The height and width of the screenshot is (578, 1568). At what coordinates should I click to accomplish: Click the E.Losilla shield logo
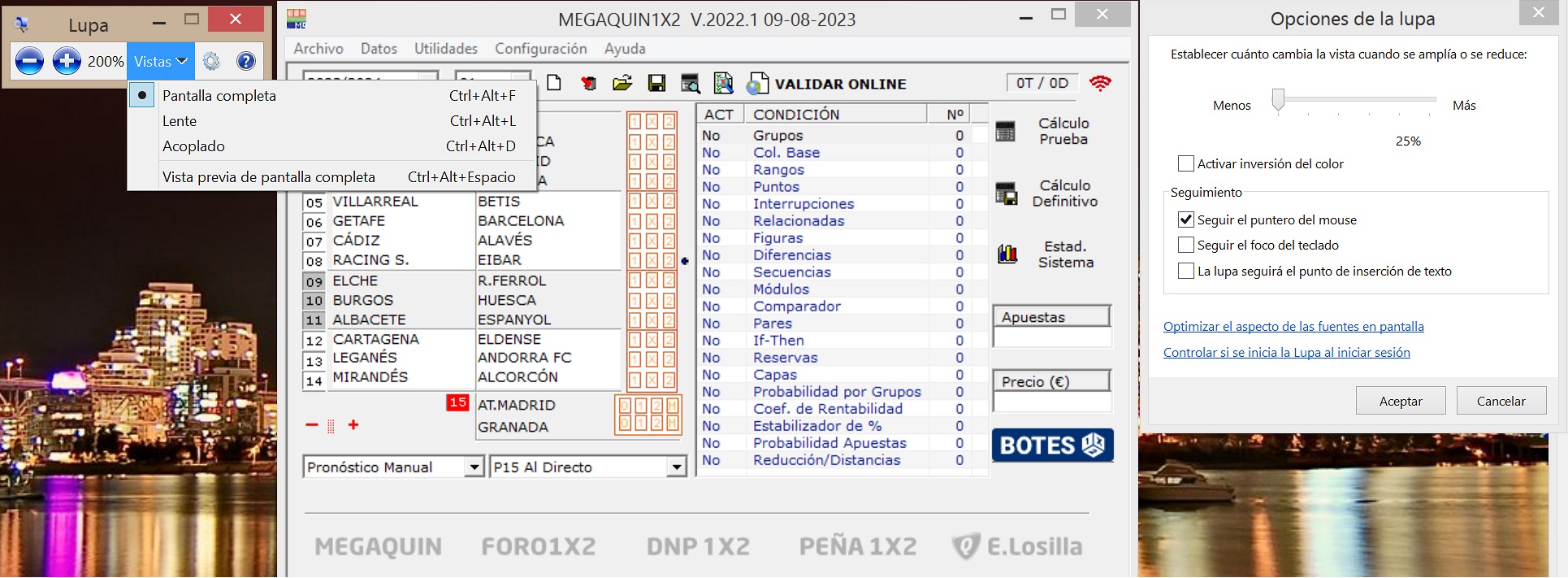(966, 546)
